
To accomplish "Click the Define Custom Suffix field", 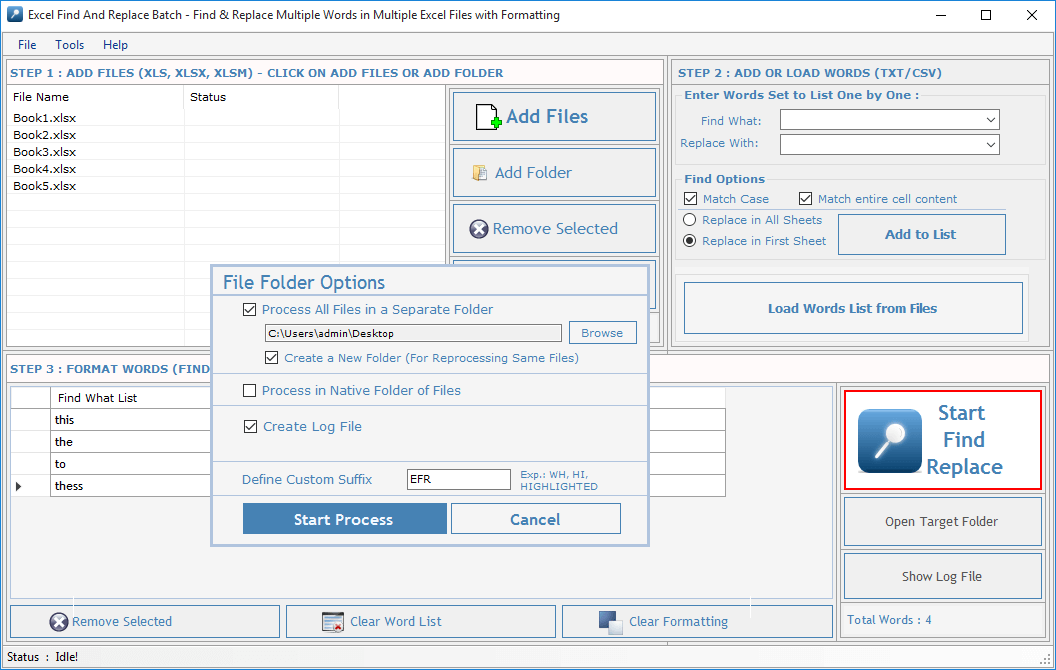I will tap(459, 479).
